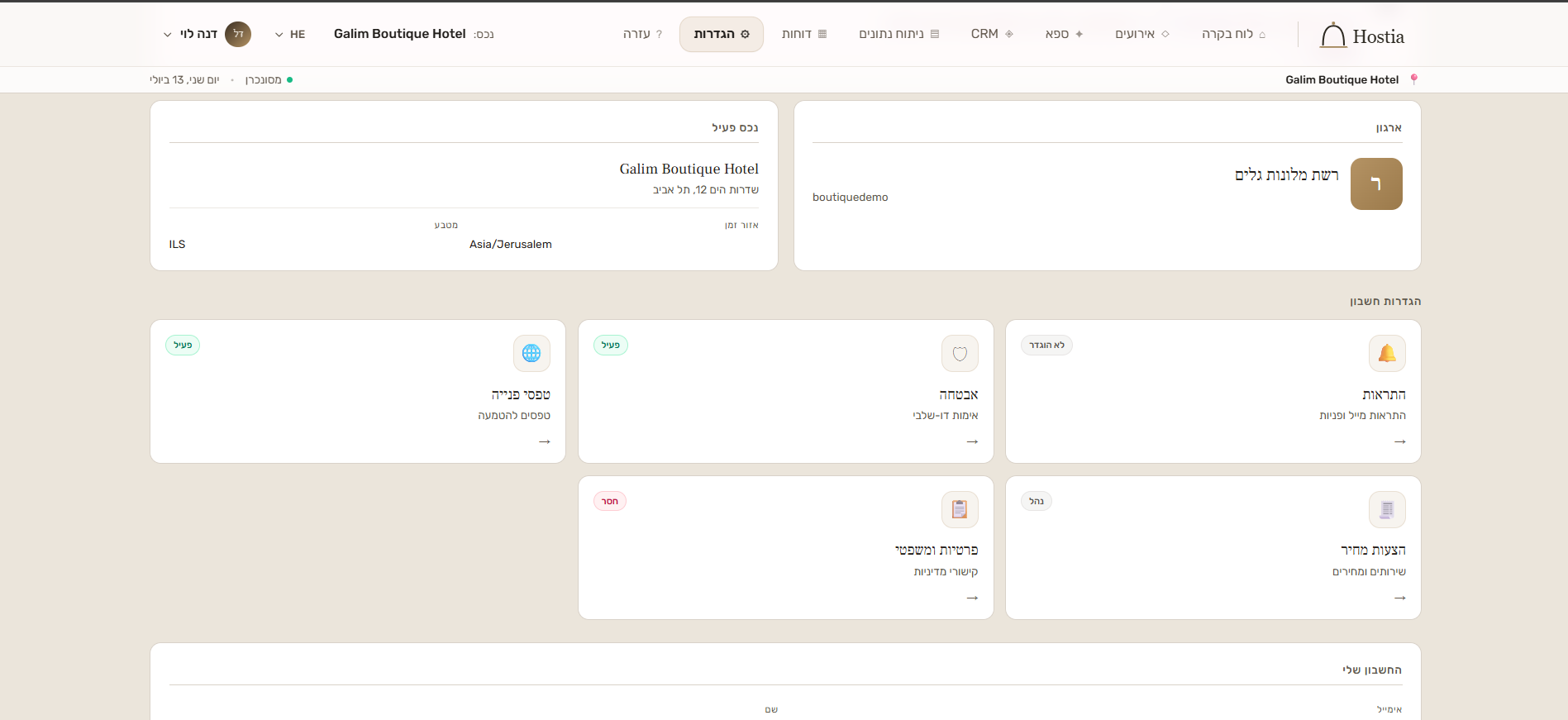Open the טפסי פנייה card title
This screenshot has width=1568, height=720.
521,394
